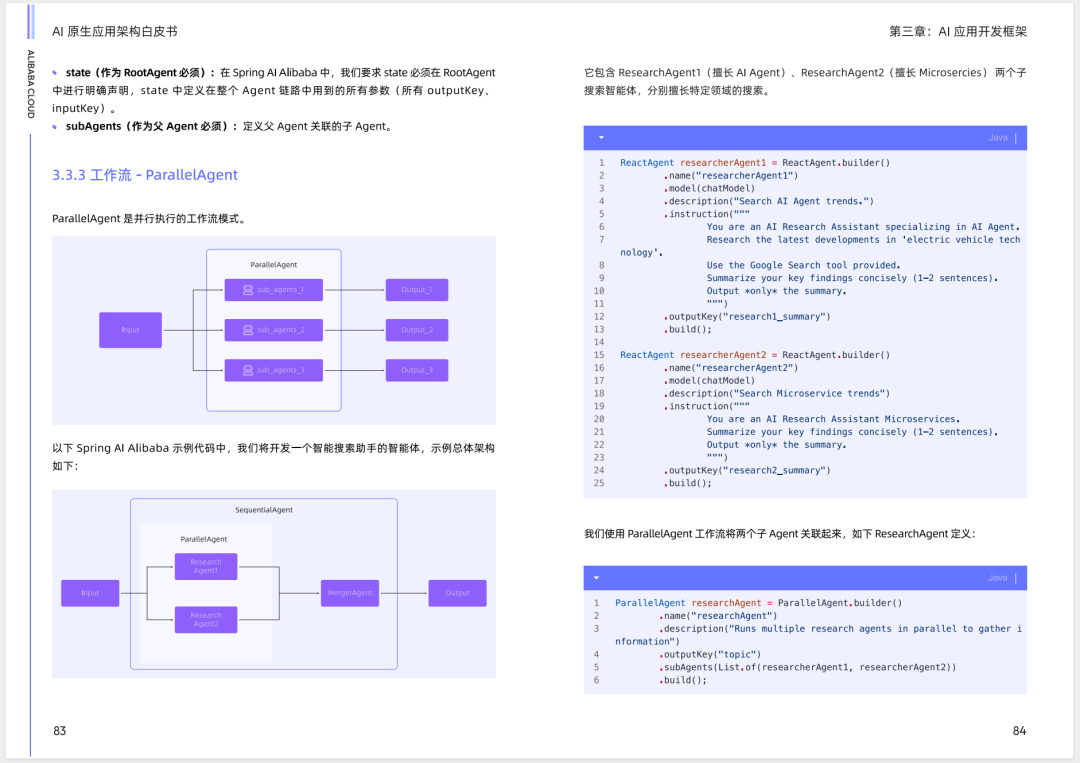Image resolution: width=1080 pixels, height=763 pixels.
Task: Click code line .outputKey("topic")
Action: coord(709,654)
